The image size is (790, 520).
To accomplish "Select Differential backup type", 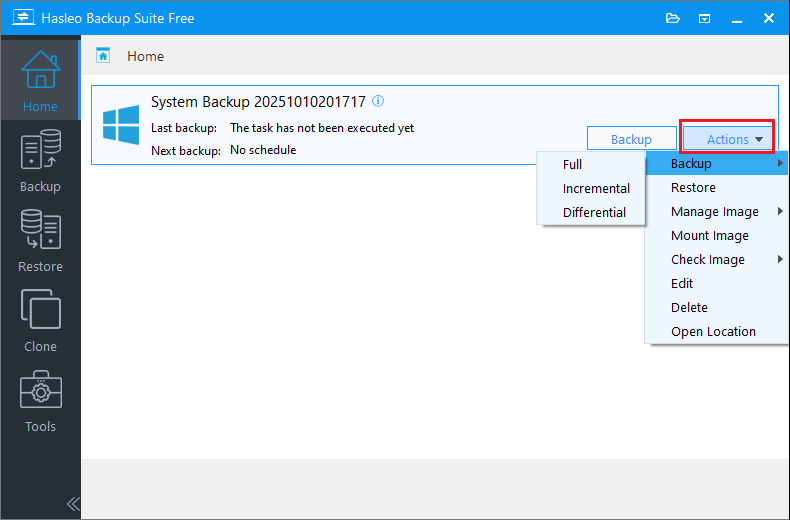I will tap(591, 212).
